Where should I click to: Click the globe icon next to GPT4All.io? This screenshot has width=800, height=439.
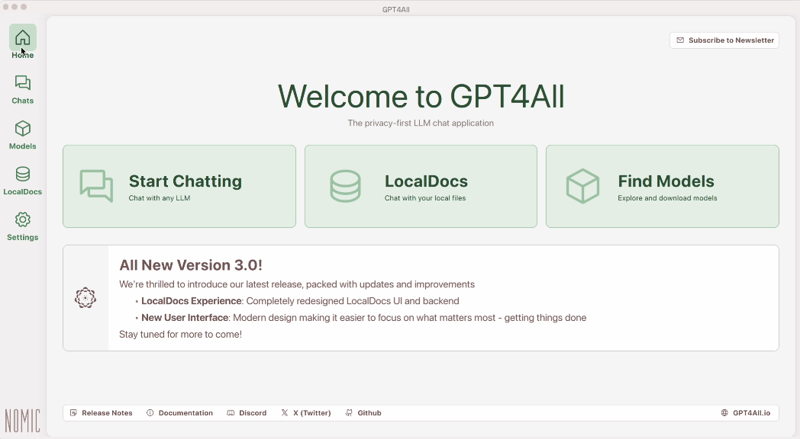point(724,413)
